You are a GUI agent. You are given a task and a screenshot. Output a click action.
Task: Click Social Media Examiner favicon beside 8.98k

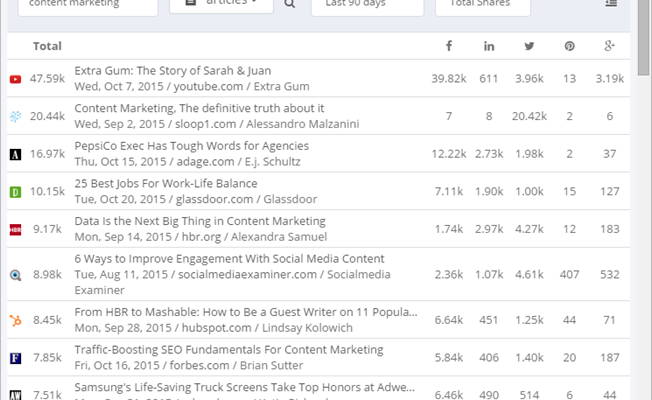pos(15,275)
